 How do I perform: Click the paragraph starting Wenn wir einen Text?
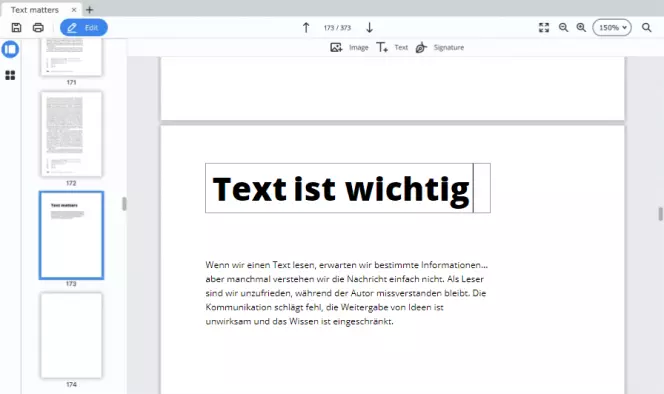(x=346, y=293)
